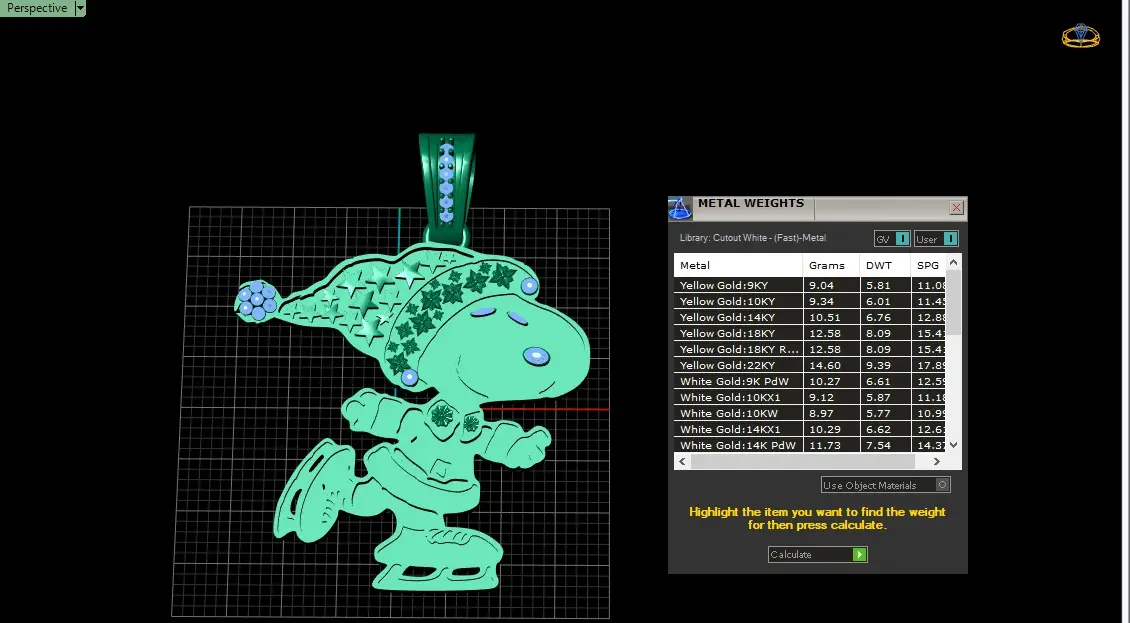Click the 6.76 DWT cell
Image resolution: width=1130 pixels, height=623 pixels.
click(x=885, y=317)
